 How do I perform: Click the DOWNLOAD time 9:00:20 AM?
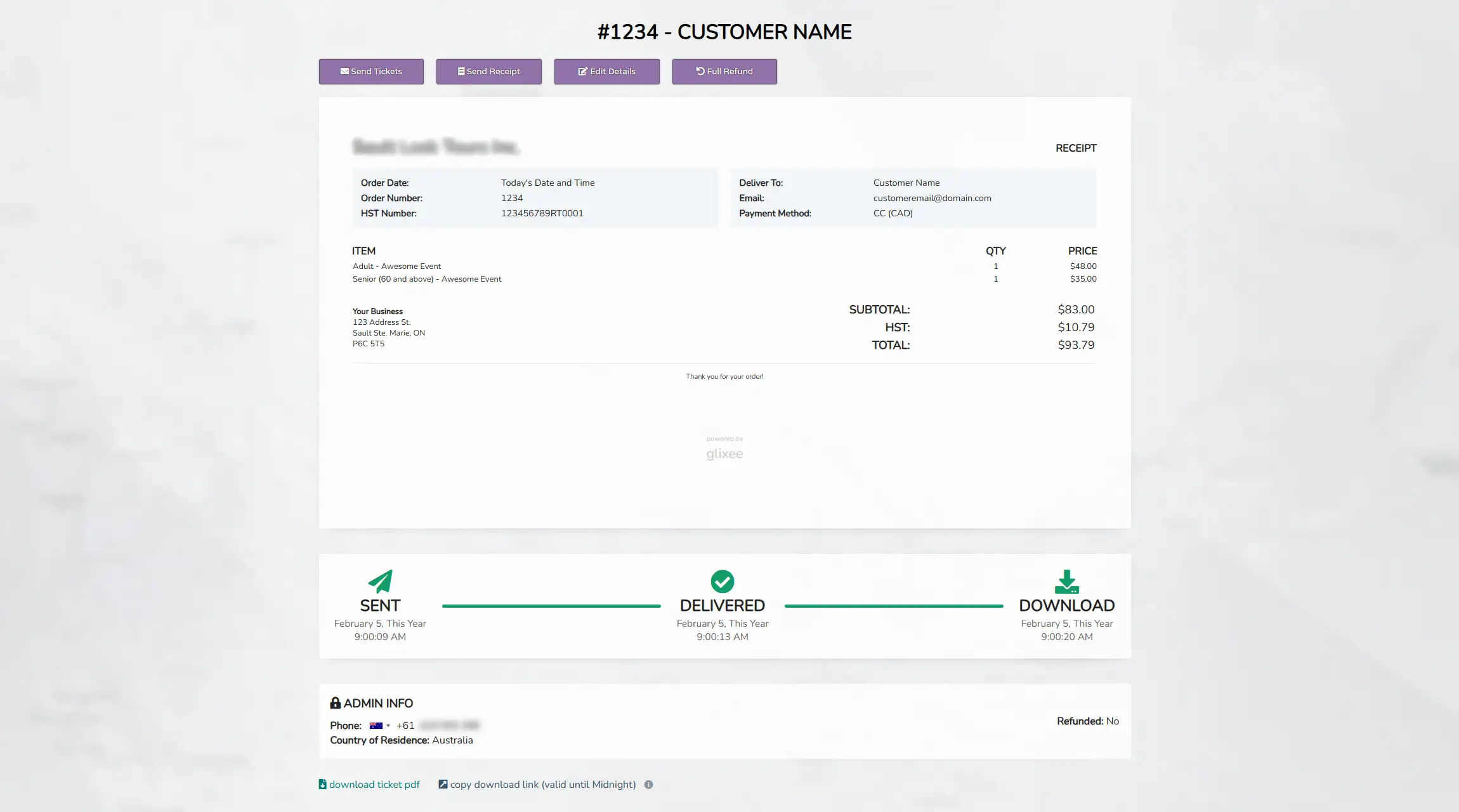[x=1067, y=637]
